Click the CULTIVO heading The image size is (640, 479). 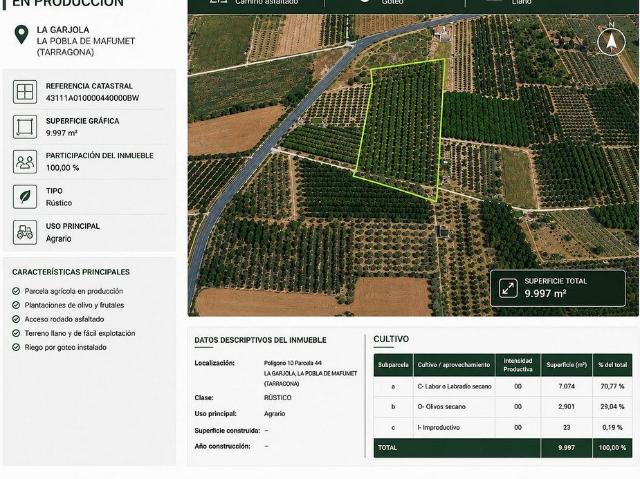(x=391, y=339)
